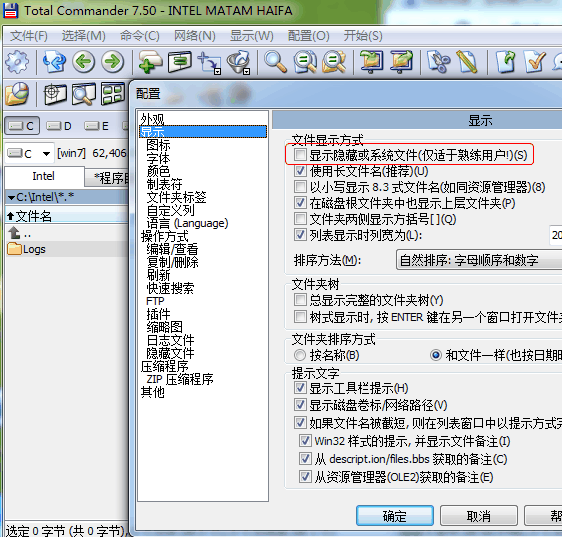The height and width of the screenshot is (537, 562).
Task: Uncheck 使用长文件名(推荐) option
Action: pos(300,171)
